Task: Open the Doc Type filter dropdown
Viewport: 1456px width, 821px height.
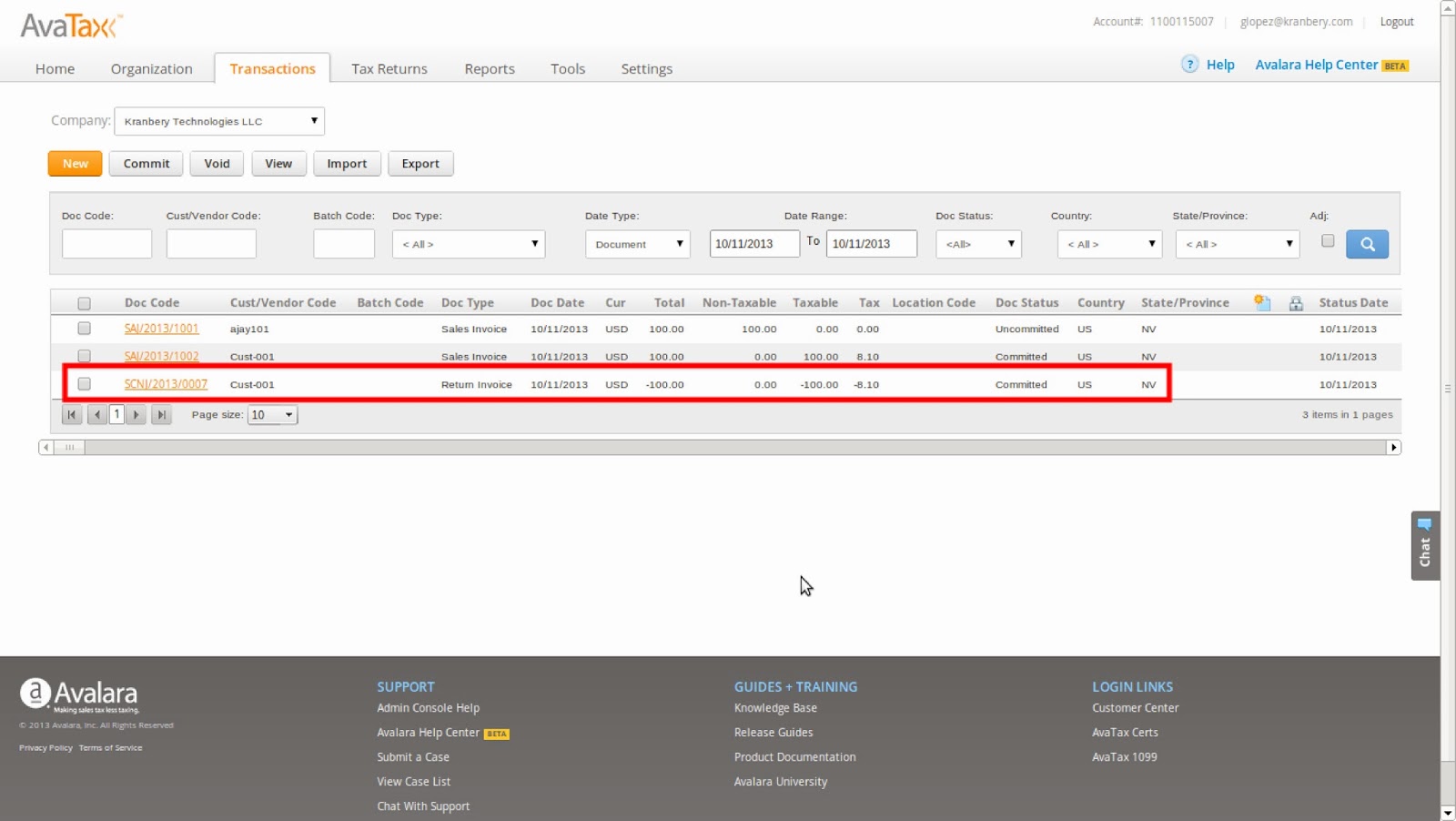Action: click(x=469, y=244)
